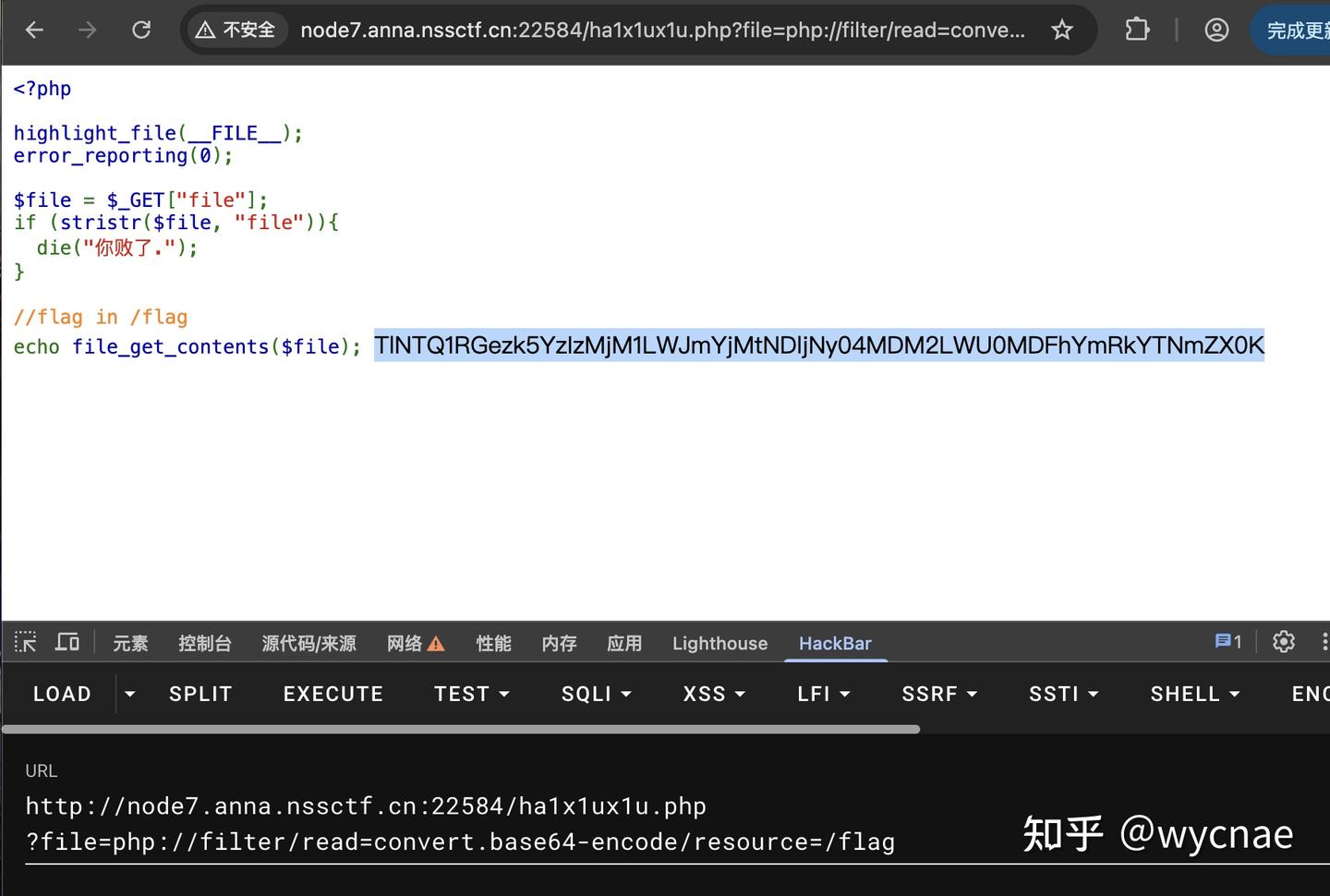This screenshot has height=896, width=1330.
Task: Reload the current page
Action: click(141, 29)
